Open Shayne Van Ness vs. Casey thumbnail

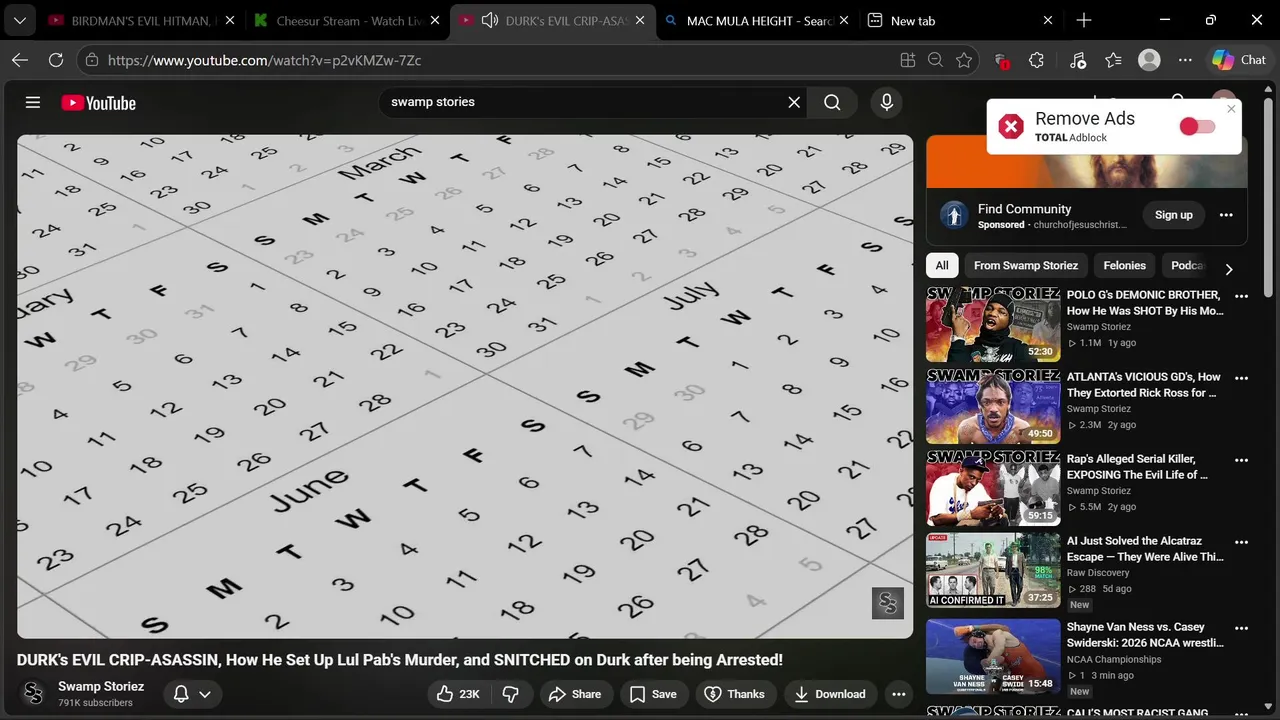pyautogui.click(x=993, y=656)
